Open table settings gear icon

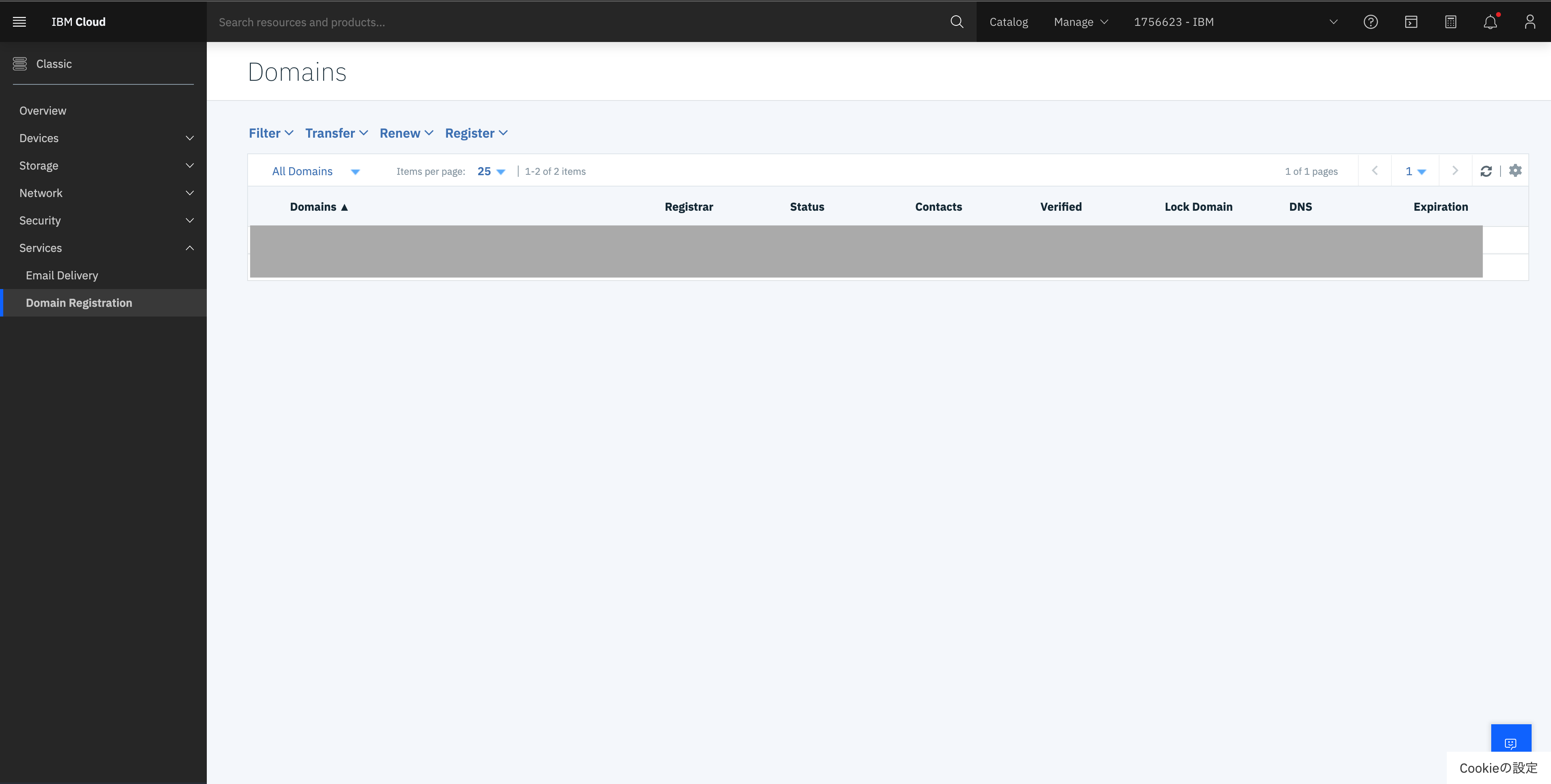[1515, 171]
